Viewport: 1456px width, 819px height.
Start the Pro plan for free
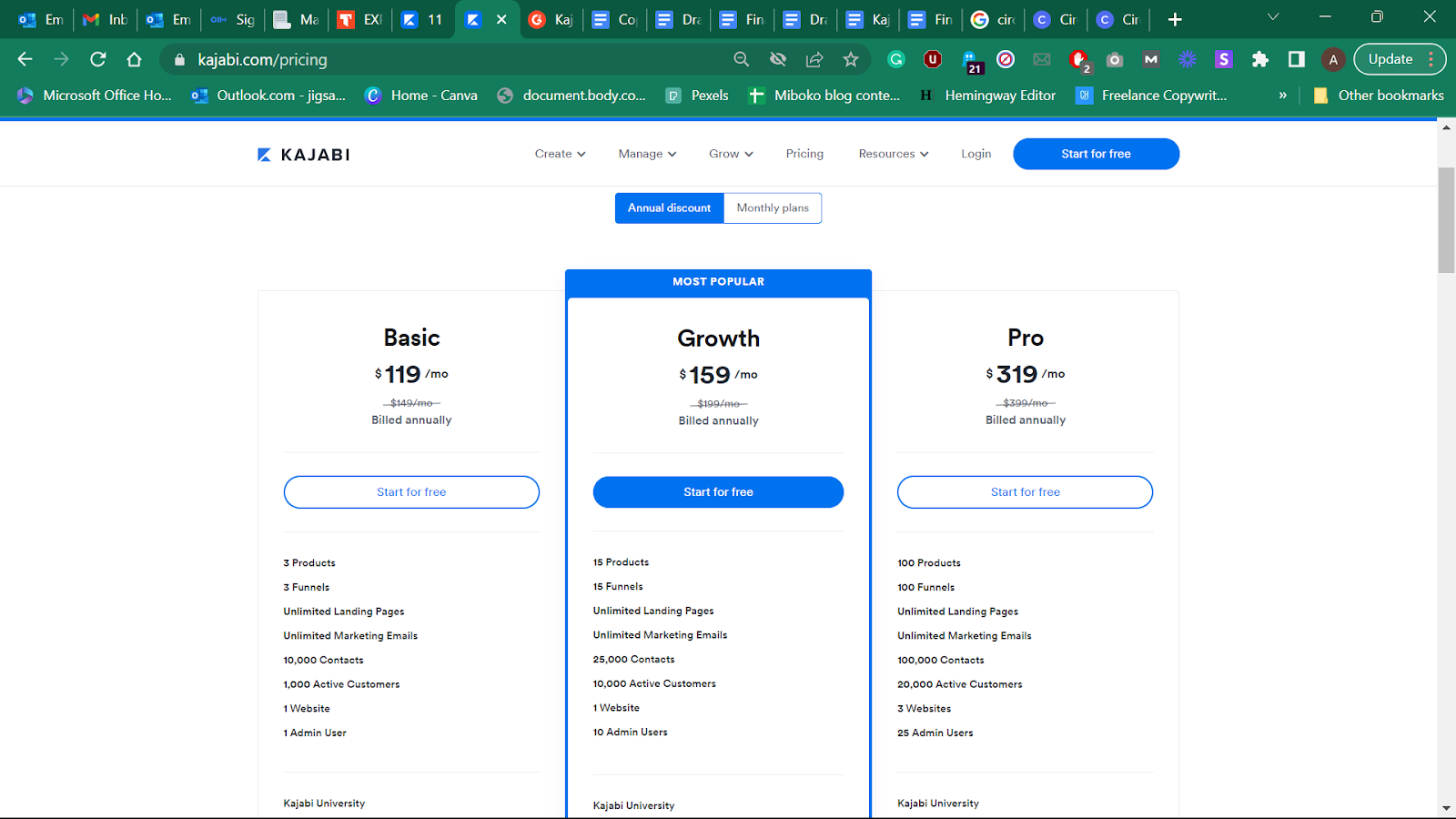point(1025,492)
